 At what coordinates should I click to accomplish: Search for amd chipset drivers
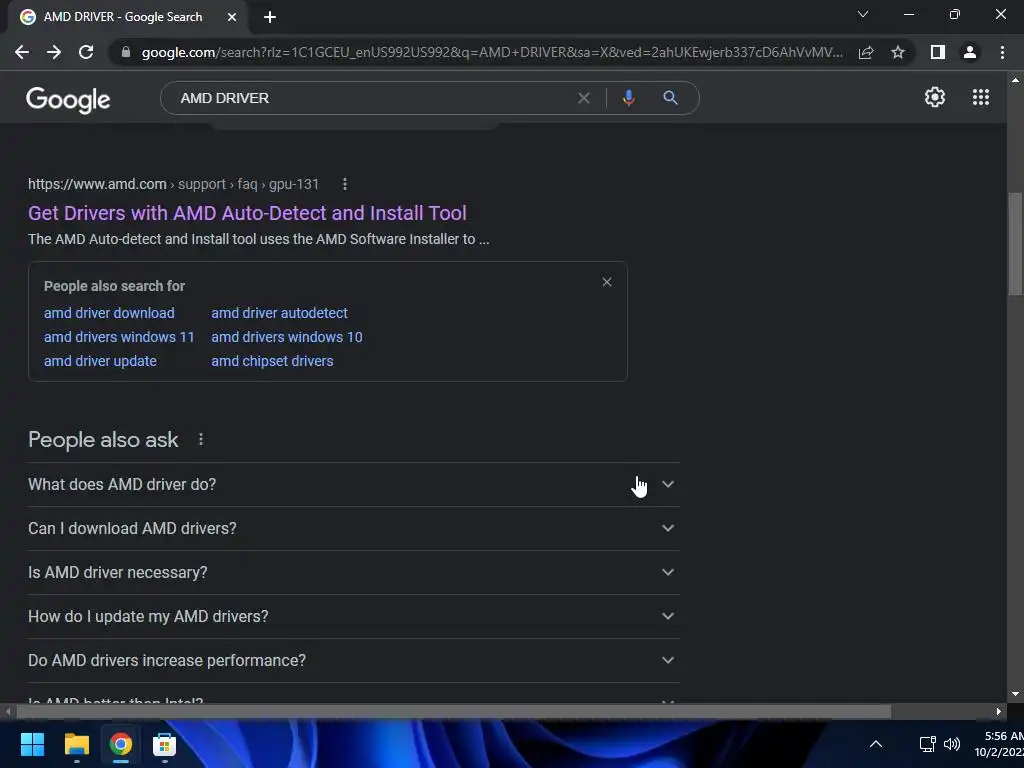point(272,361)
